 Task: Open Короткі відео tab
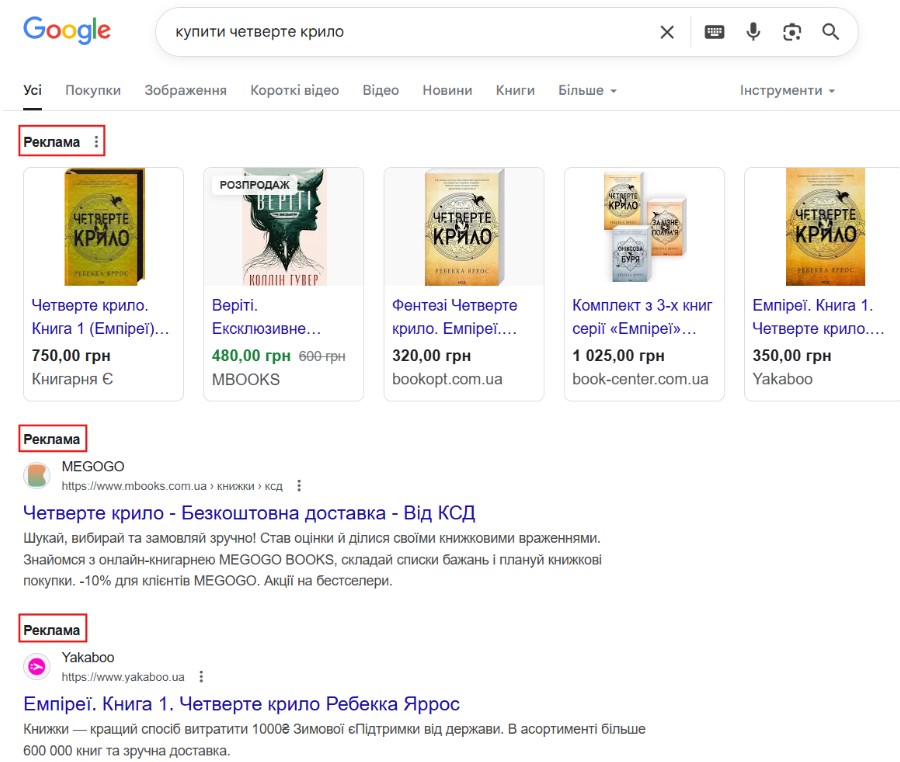(294, 90)
